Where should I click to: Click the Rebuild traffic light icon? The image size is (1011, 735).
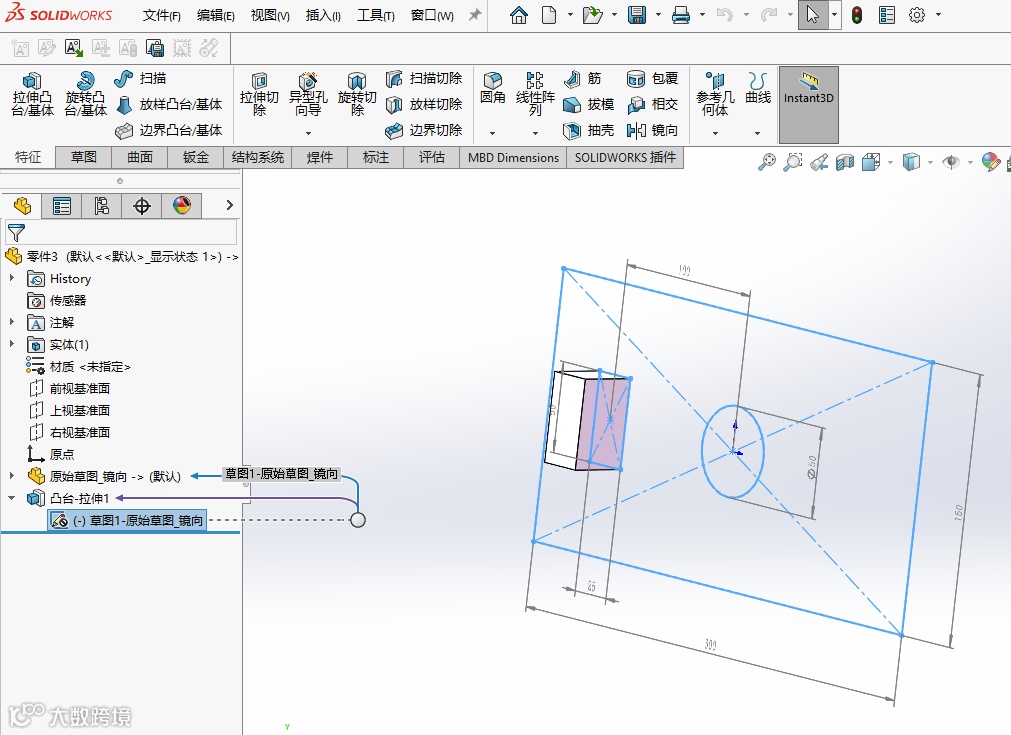click(x=857, y=15)
